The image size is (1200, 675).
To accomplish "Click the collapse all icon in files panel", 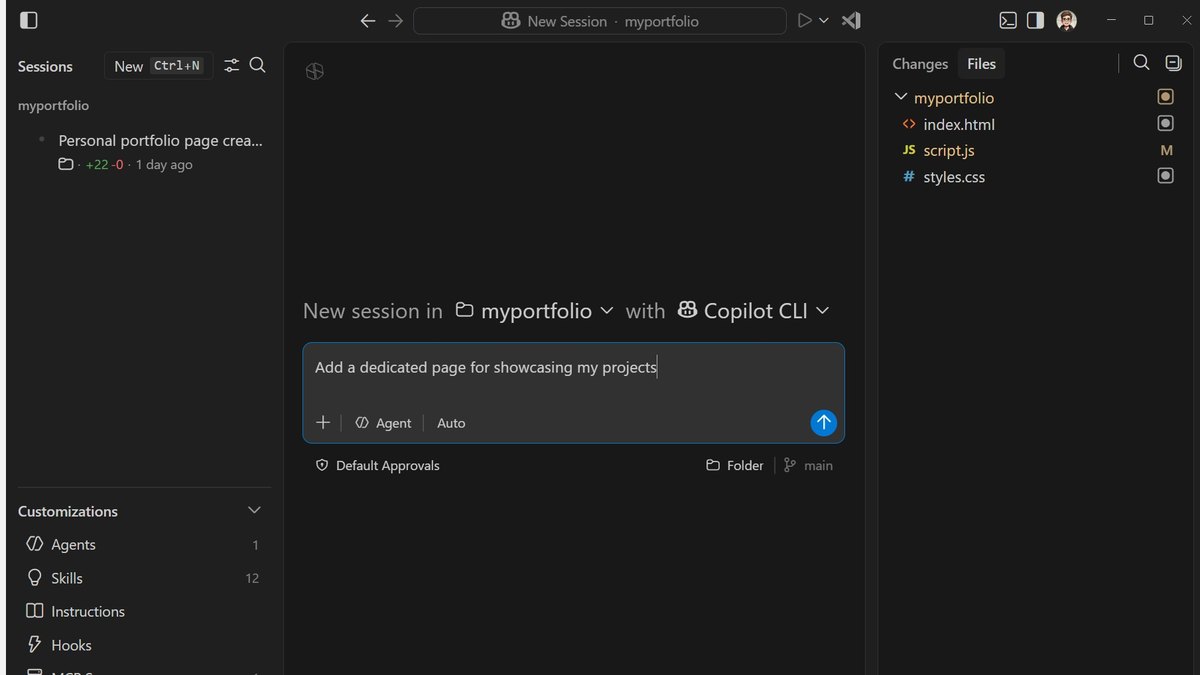I will [x=1173, y=63].
